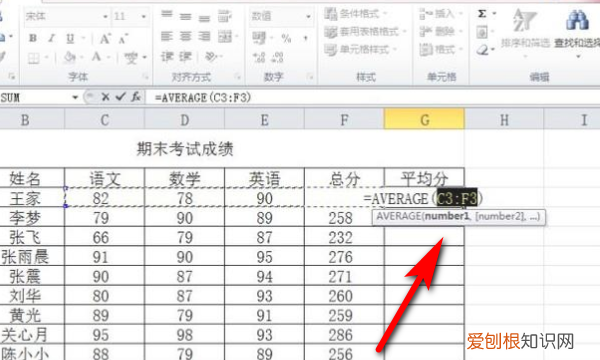Click the cell Borders icon

(34, 58)
